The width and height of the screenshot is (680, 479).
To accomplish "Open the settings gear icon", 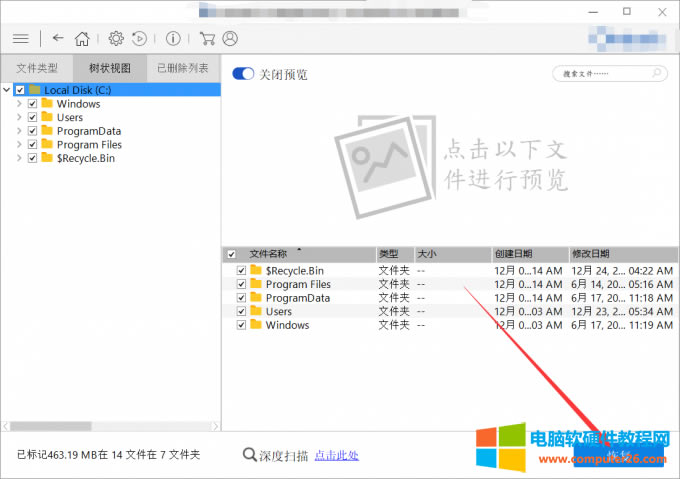I will 116,39.
